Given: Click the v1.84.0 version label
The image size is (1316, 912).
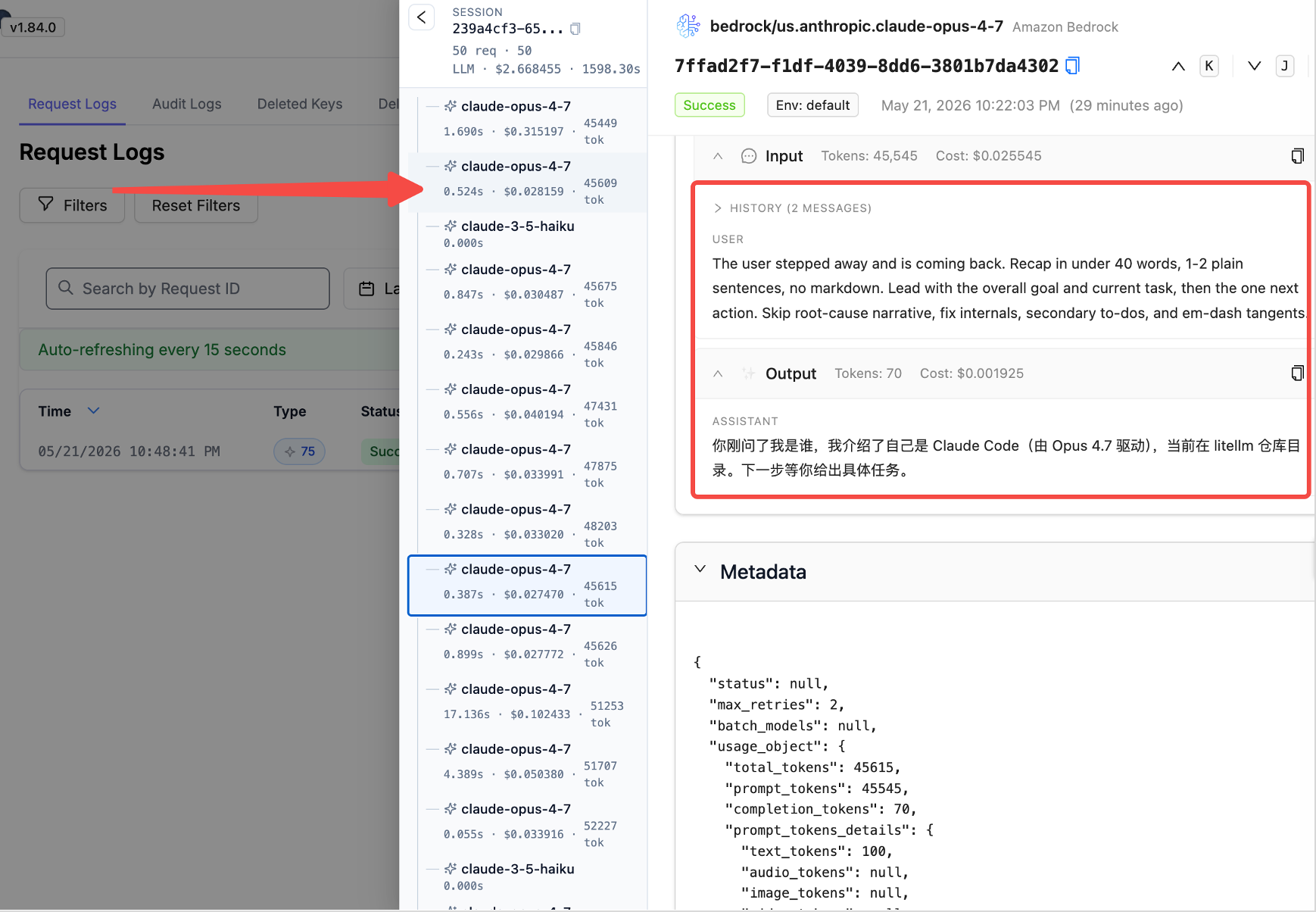Looking at the screenshot, I should (x=33, y=27).
